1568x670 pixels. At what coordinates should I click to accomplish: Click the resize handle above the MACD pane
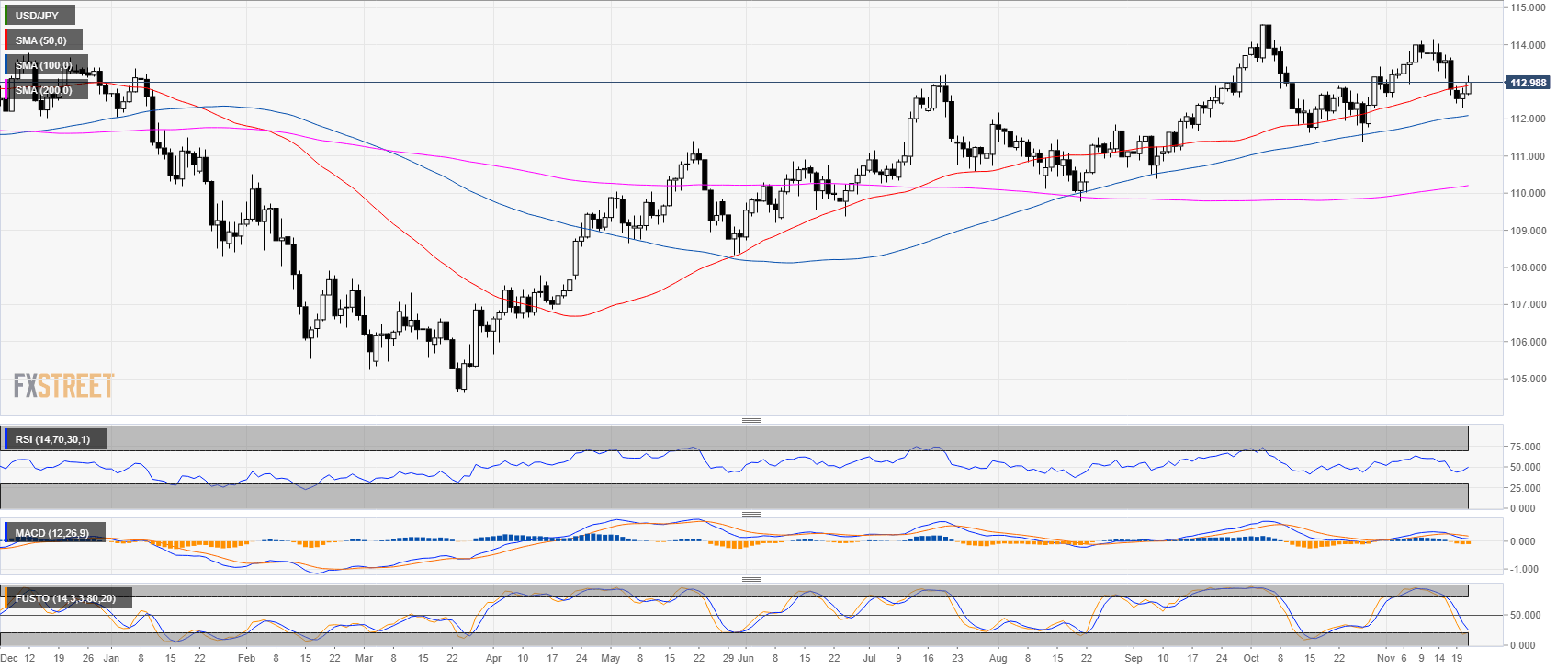[750, 514]
